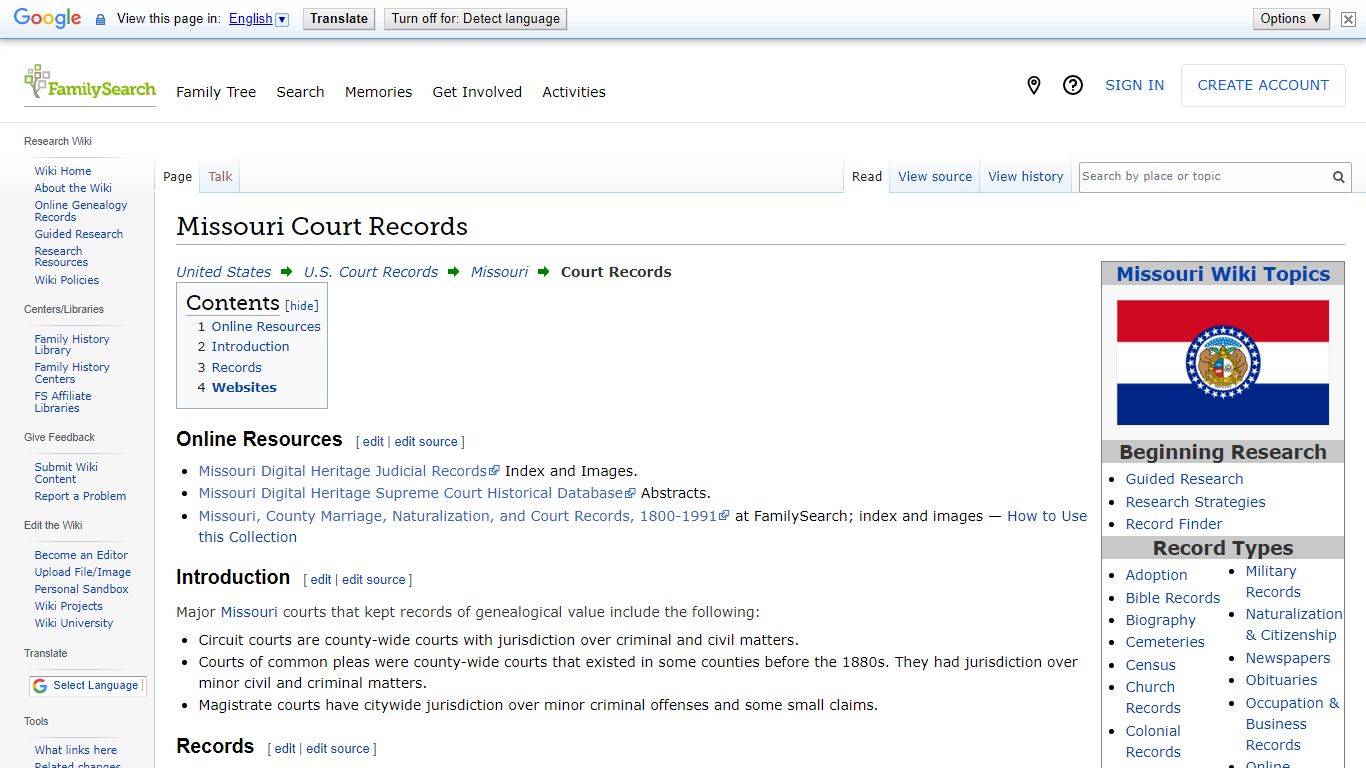Edit the Online Resources section
This screenshot has height=768, width=1366.
coord(373,442)
